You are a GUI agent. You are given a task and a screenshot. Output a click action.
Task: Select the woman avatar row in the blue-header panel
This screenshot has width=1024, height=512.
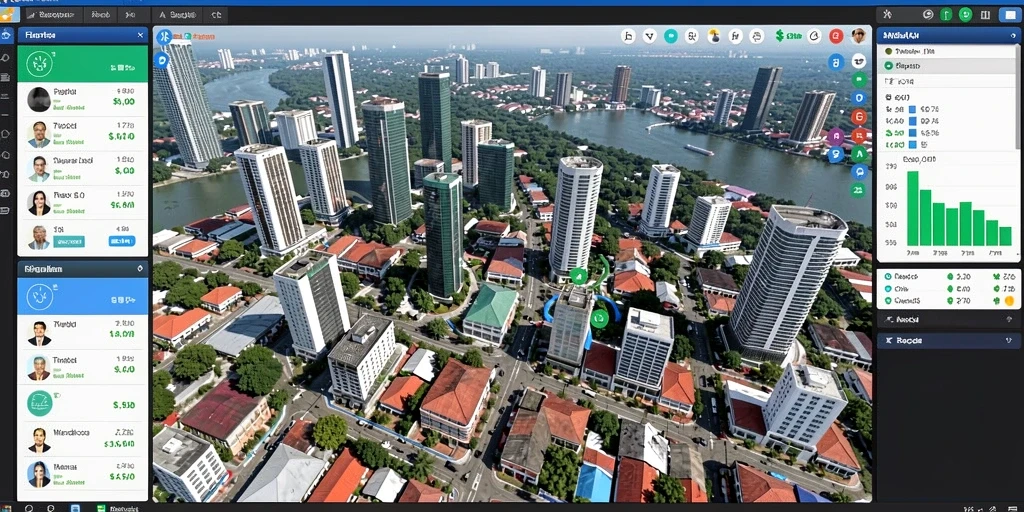(x=83, y=474)
